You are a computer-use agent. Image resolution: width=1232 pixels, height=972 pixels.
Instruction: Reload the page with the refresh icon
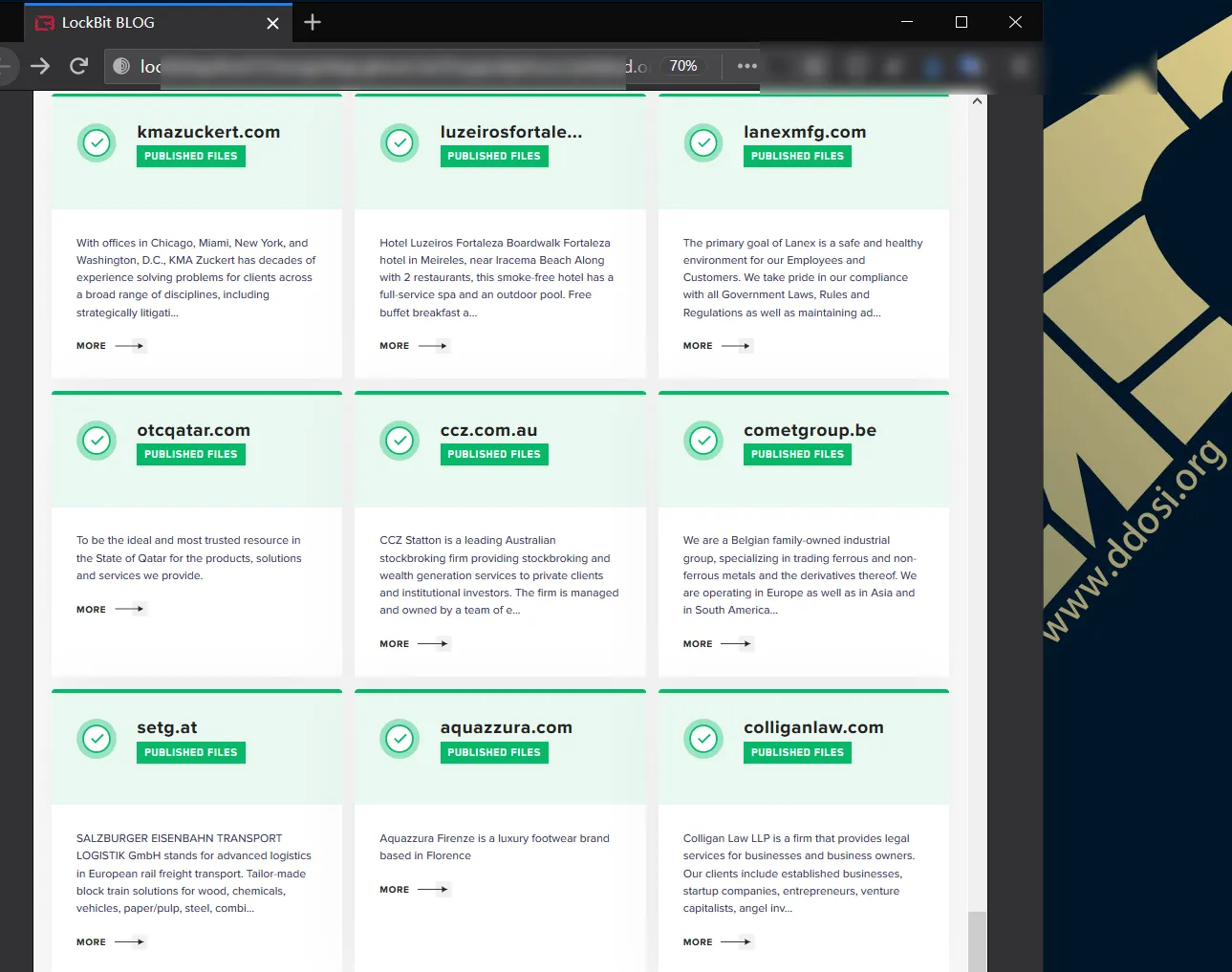click(x=79, y=66)
